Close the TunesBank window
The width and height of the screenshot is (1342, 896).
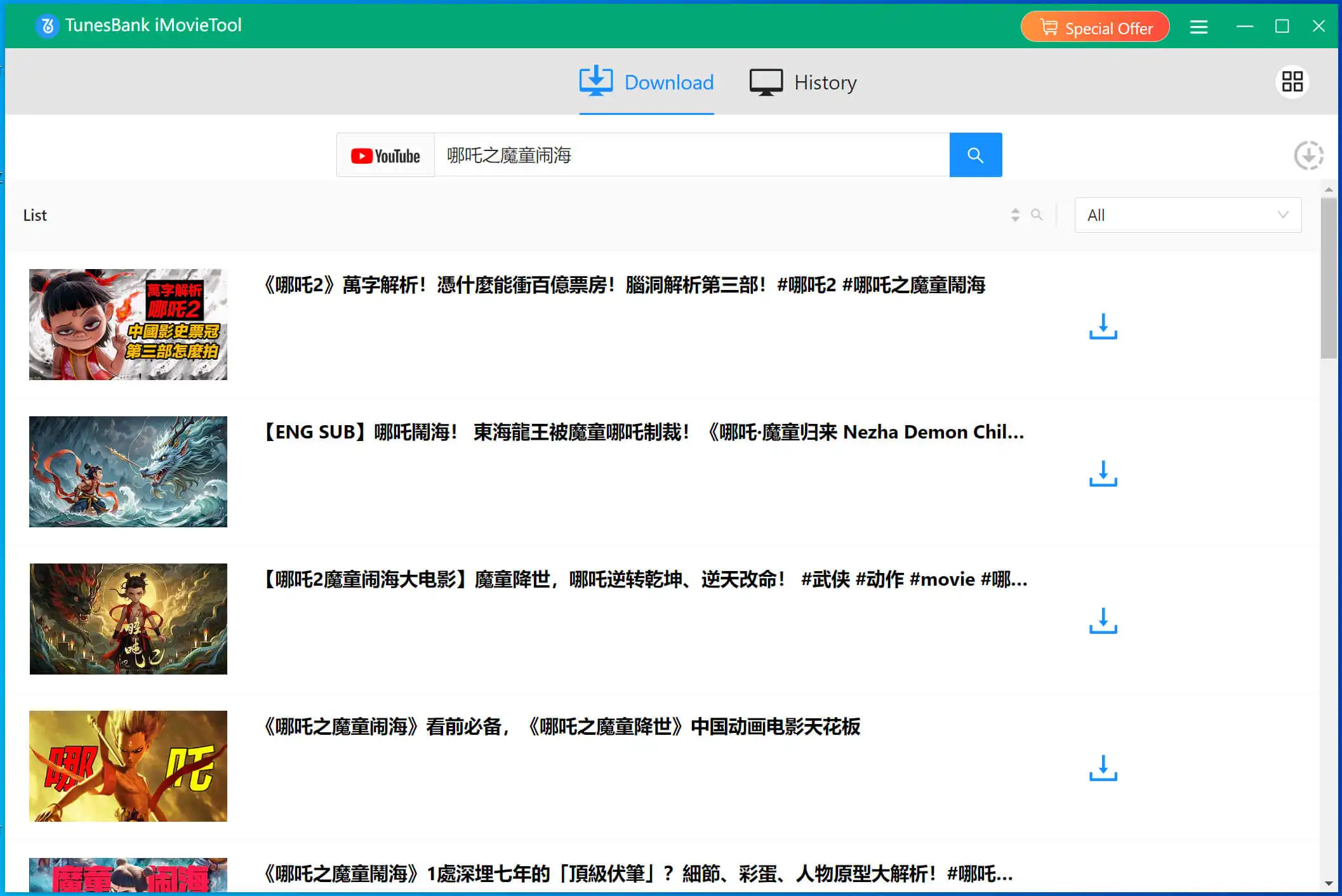(x=1319, y=26)
